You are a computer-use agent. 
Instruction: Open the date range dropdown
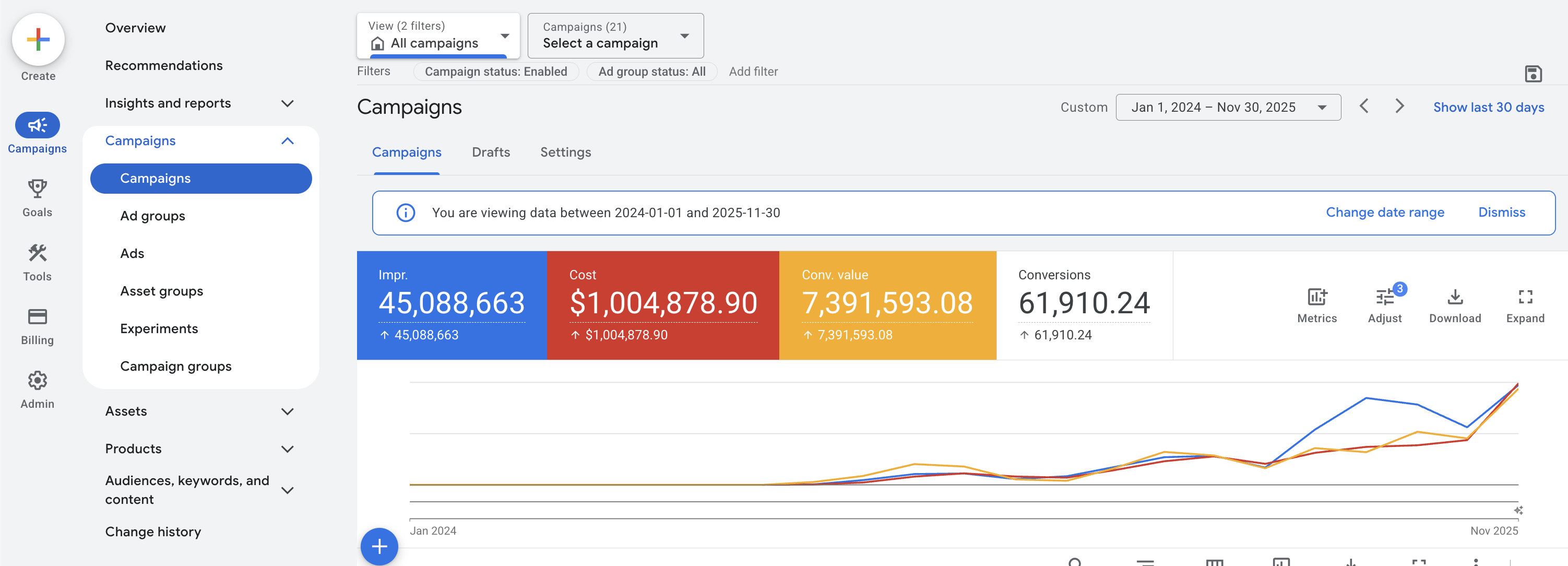[x=1228, y=107]
